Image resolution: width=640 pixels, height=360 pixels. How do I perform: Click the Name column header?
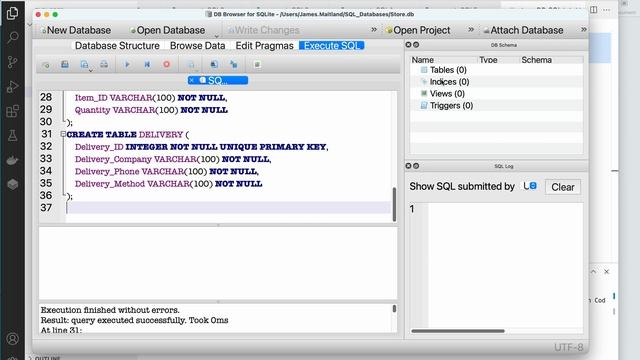point(444,60)
